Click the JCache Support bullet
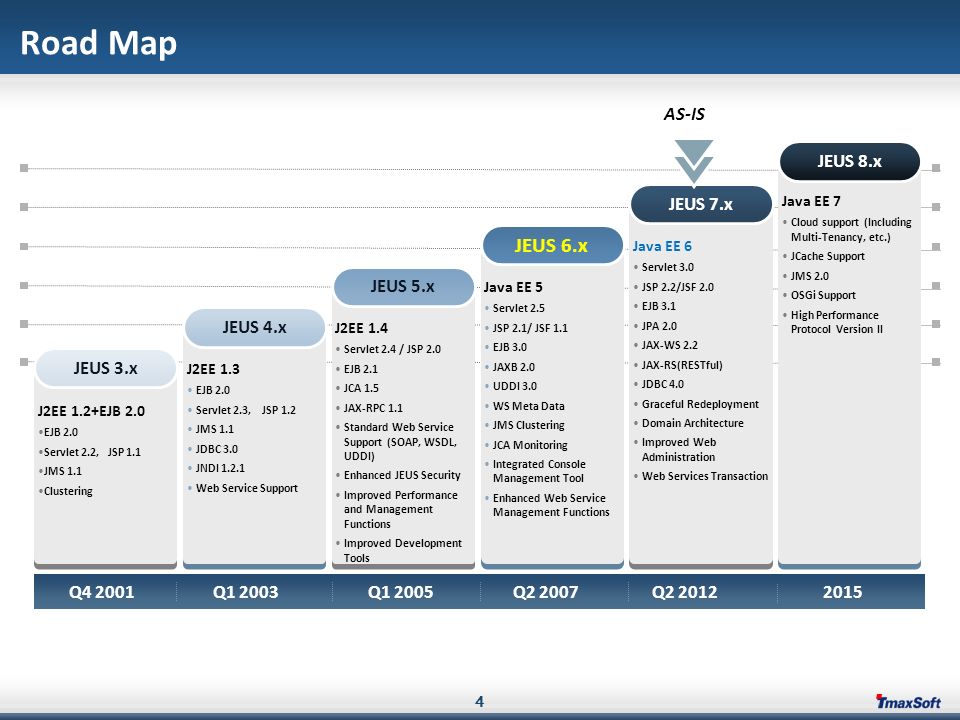The height and width of the screenshot is (720, 960). 824,256
